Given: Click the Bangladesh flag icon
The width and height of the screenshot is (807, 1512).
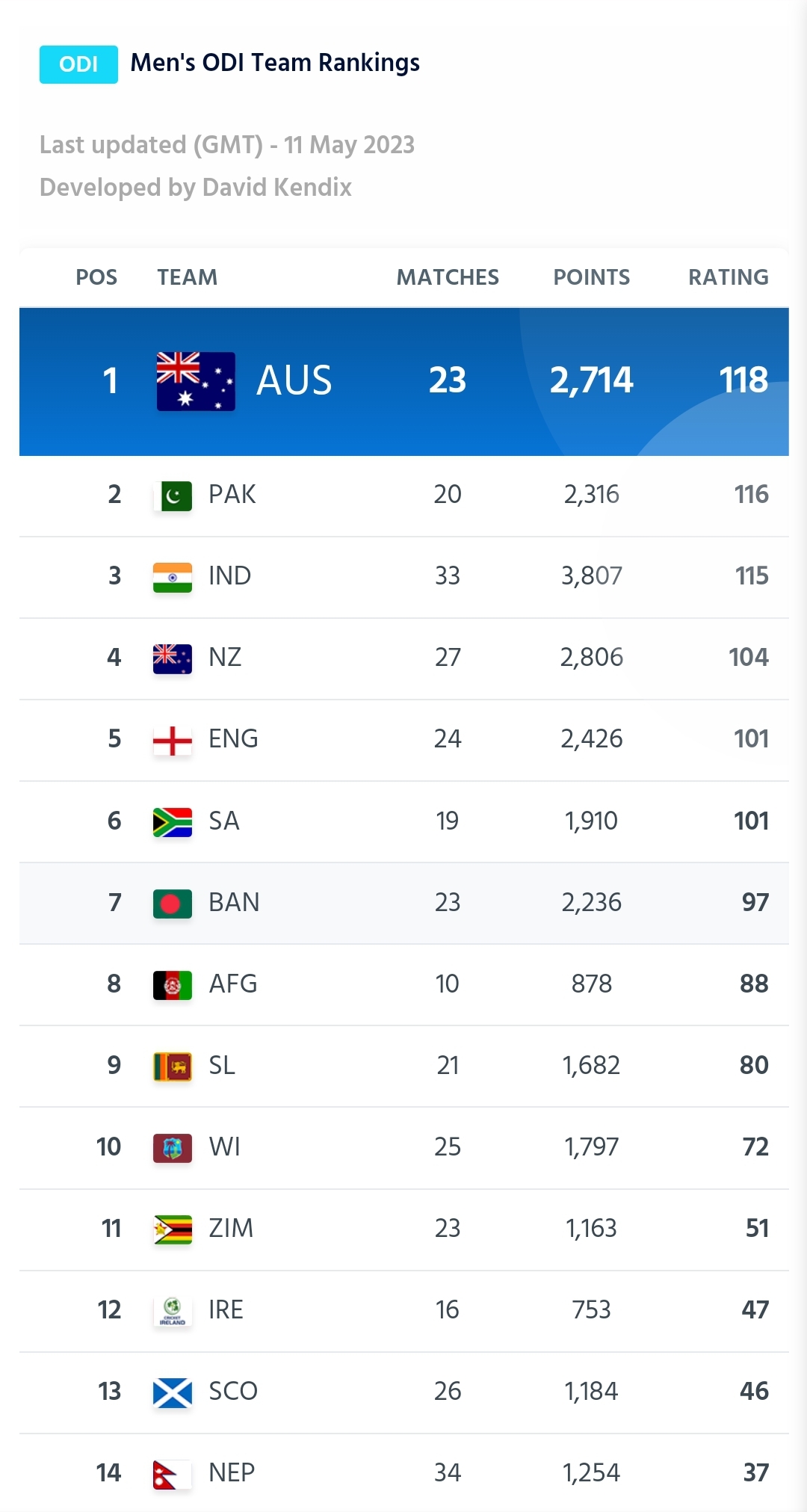Looking at the screenshot, I should coord(173,904).
